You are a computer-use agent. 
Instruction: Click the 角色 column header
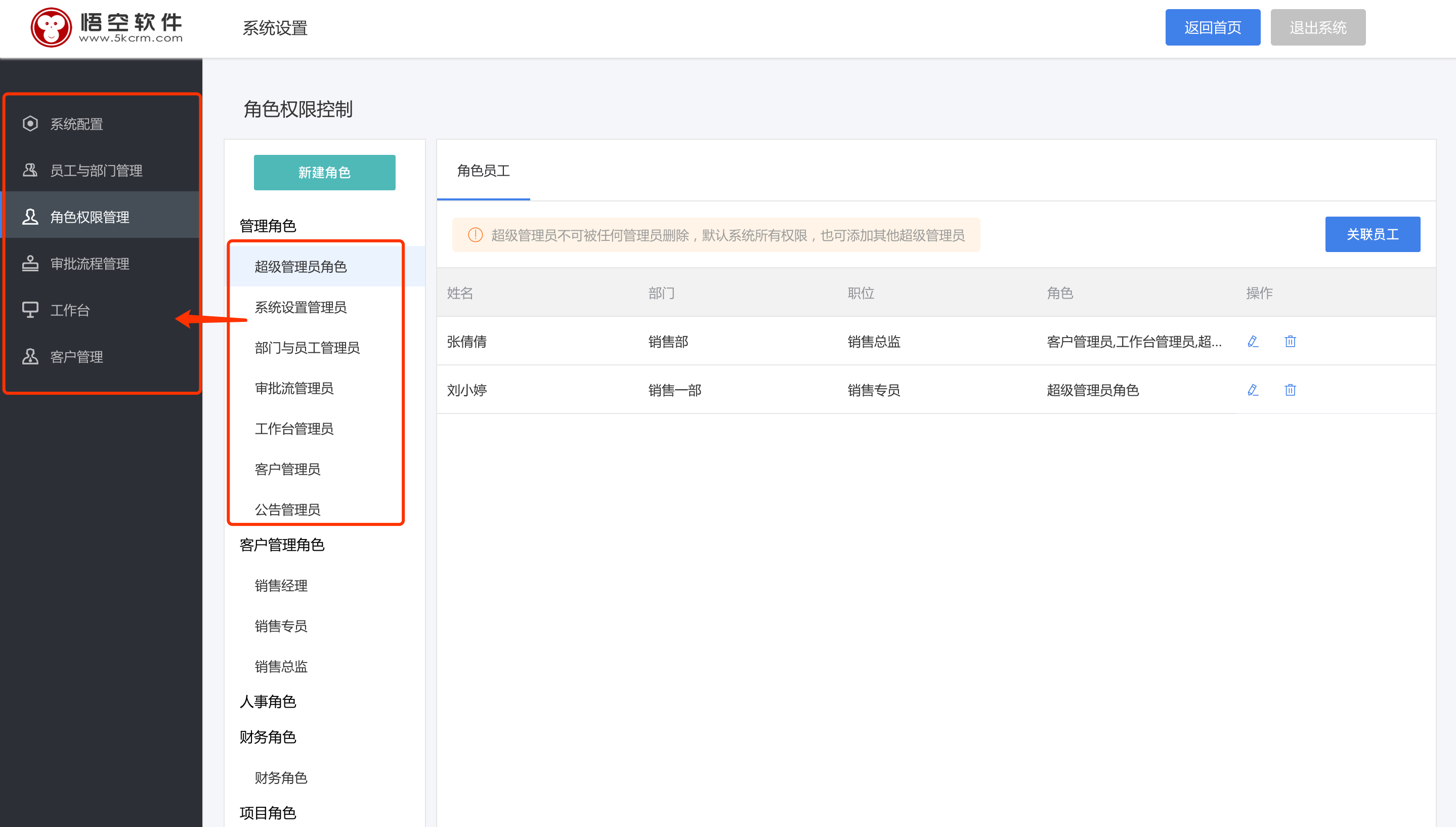tap(1060, 293)
